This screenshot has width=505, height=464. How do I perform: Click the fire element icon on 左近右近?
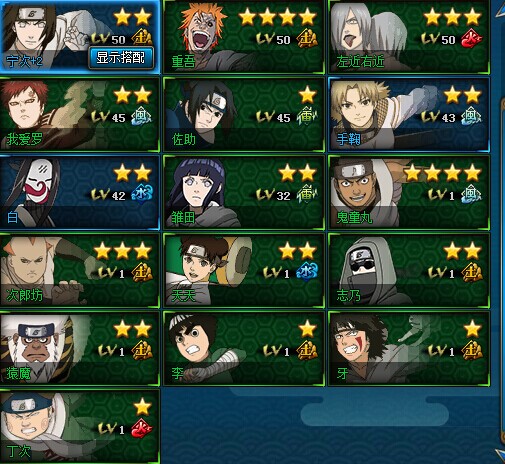click(471, 39)
